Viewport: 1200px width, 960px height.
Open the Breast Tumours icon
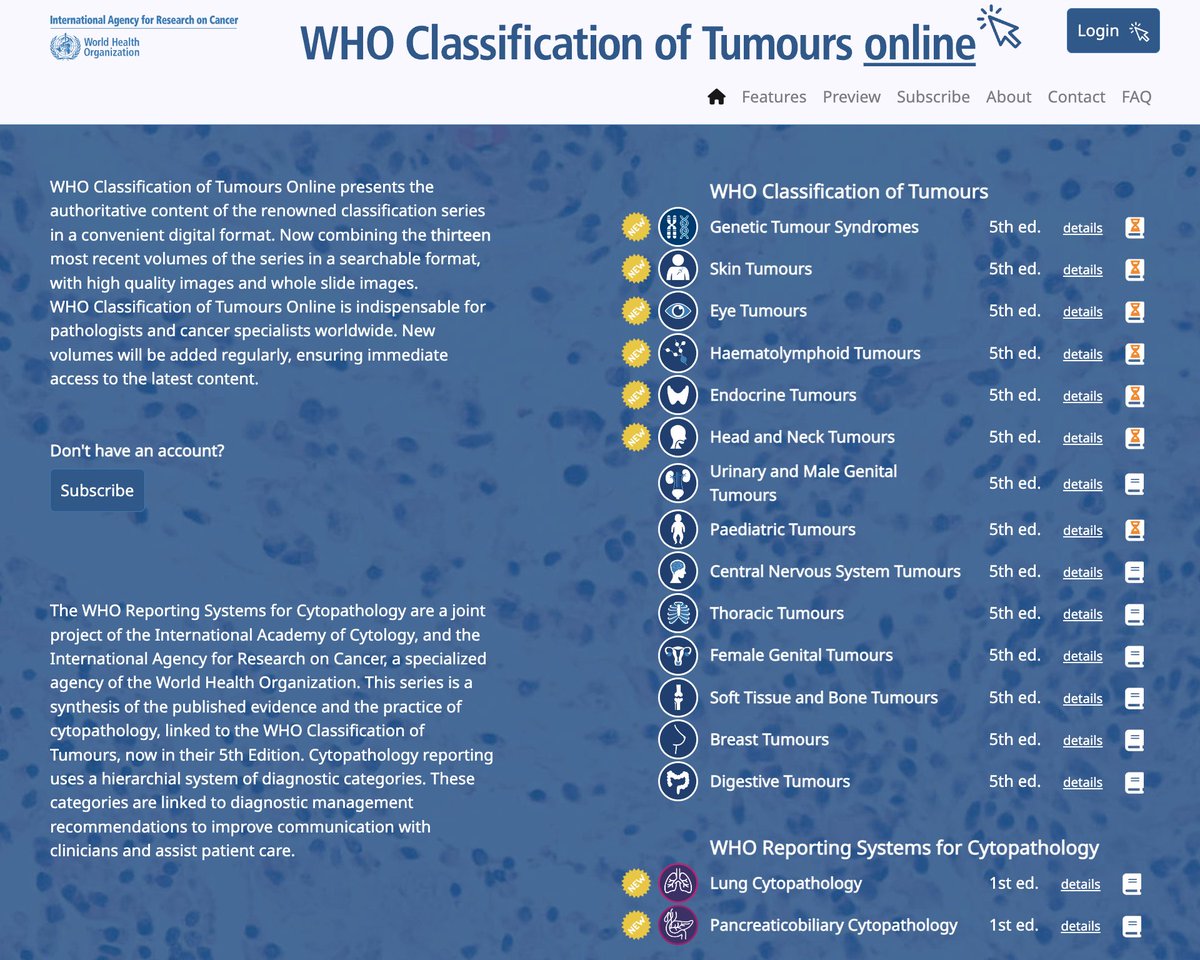coord(678,739)
